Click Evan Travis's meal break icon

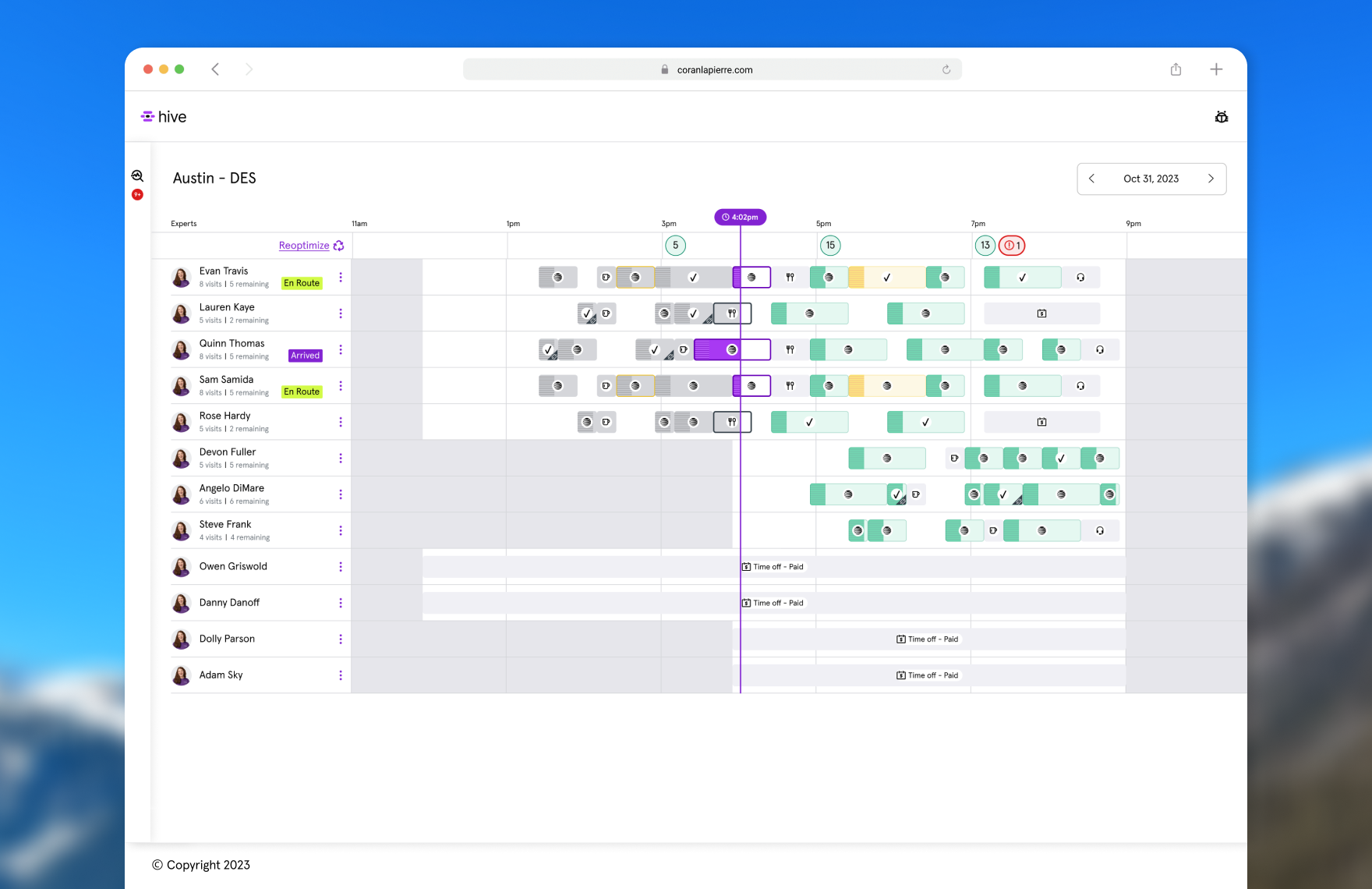click(790, 278)
